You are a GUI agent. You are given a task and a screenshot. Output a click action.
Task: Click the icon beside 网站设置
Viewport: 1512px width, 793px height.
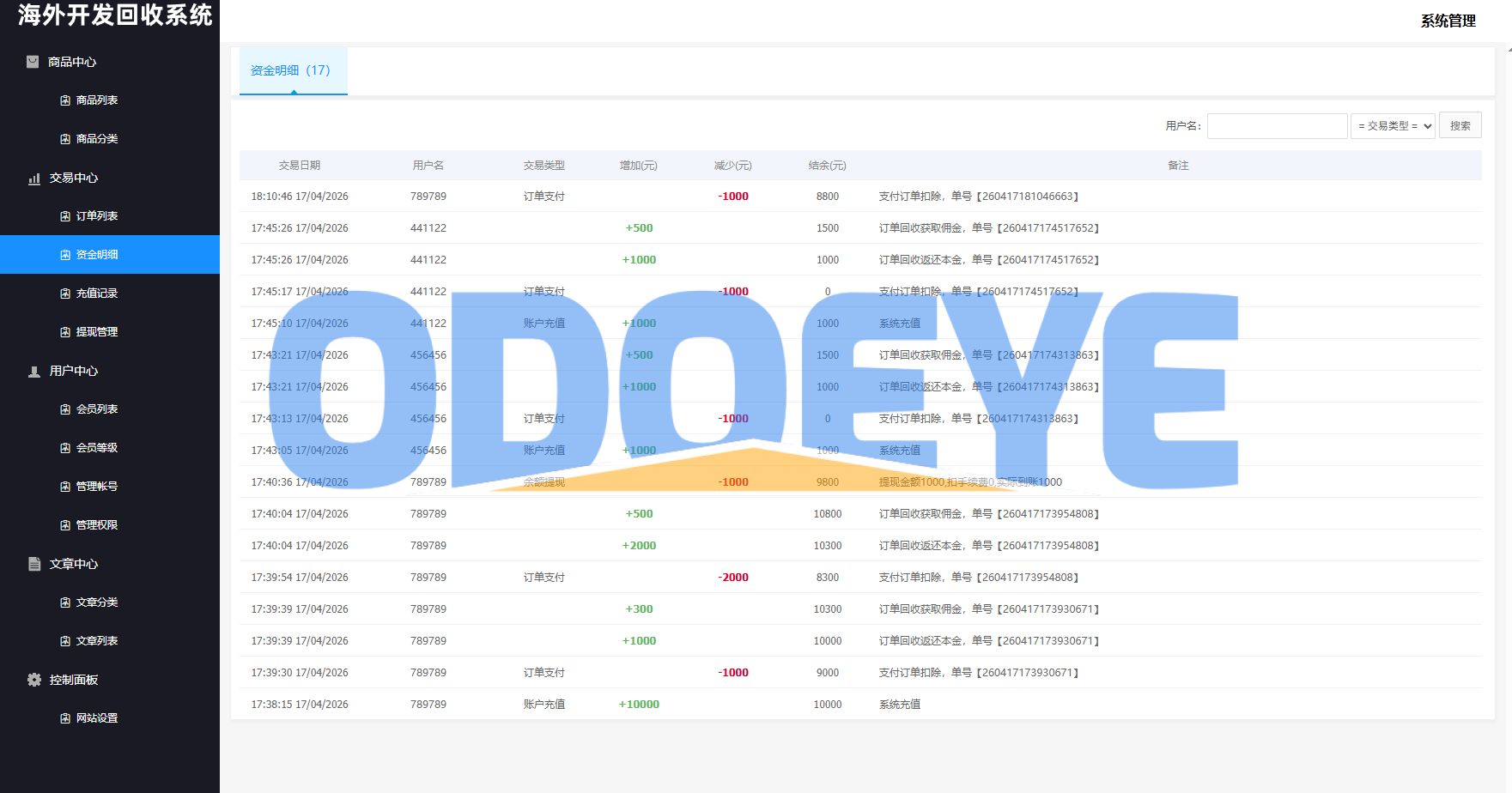tap(65, 718)
